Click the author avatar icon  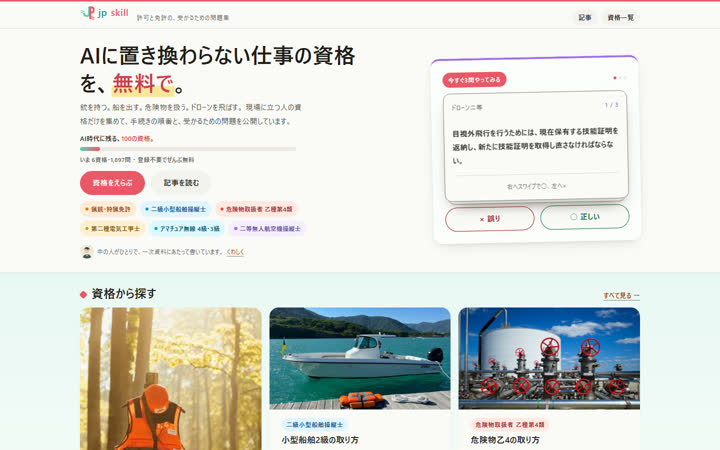87,252
